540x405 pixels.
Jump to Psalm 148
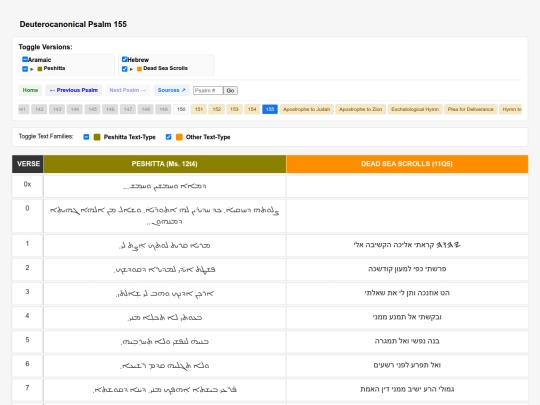[146, 109]
